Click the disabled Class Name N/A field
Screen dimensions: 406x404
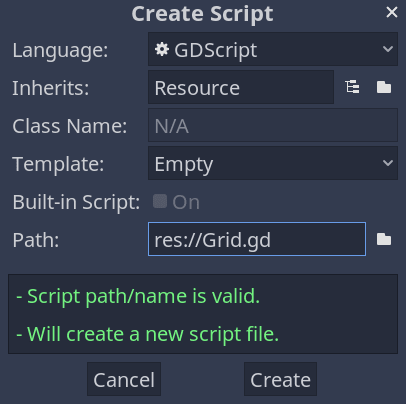[273, 125]
